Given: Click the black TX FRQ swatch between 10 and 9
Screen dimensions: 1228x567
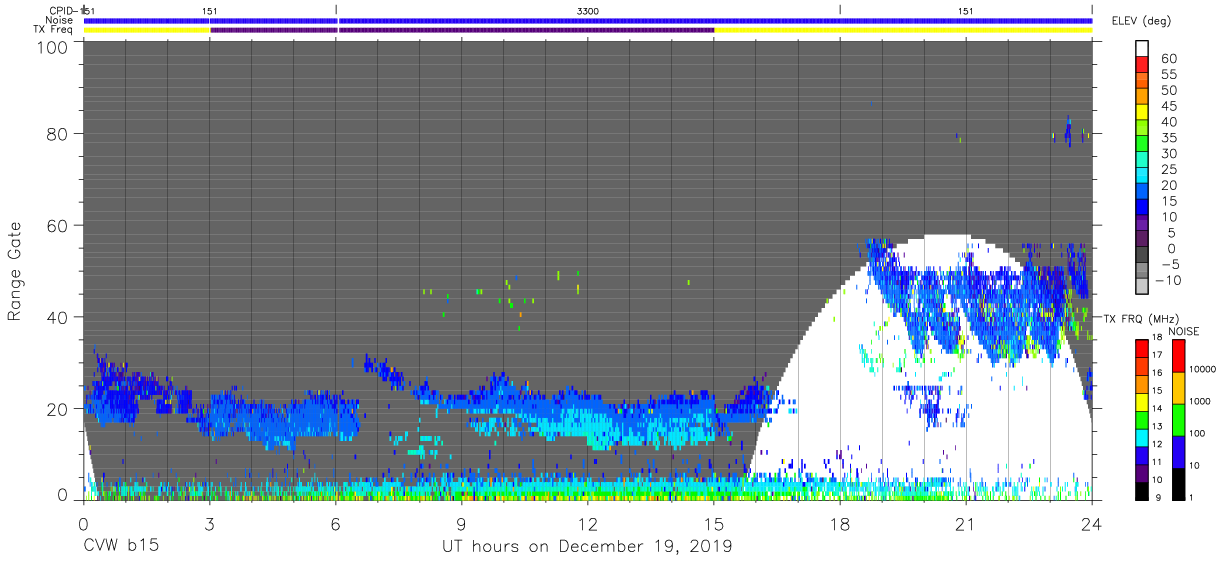Looking at the screenshot, I should tap(1142, 489).
